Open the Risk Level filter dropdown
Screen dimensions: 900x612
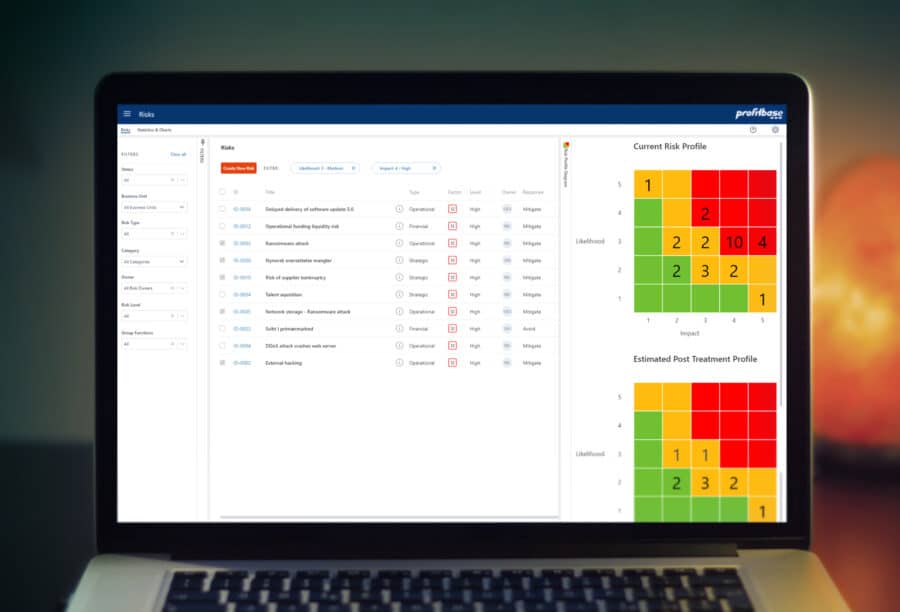155,314
